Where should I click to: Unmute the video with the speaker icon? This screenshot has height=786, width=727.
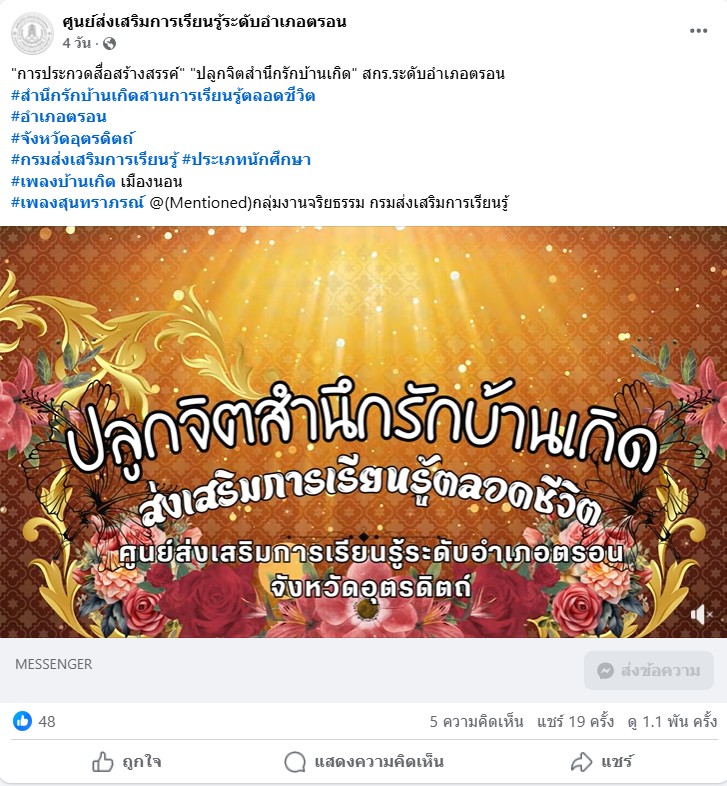coord(700,614)
